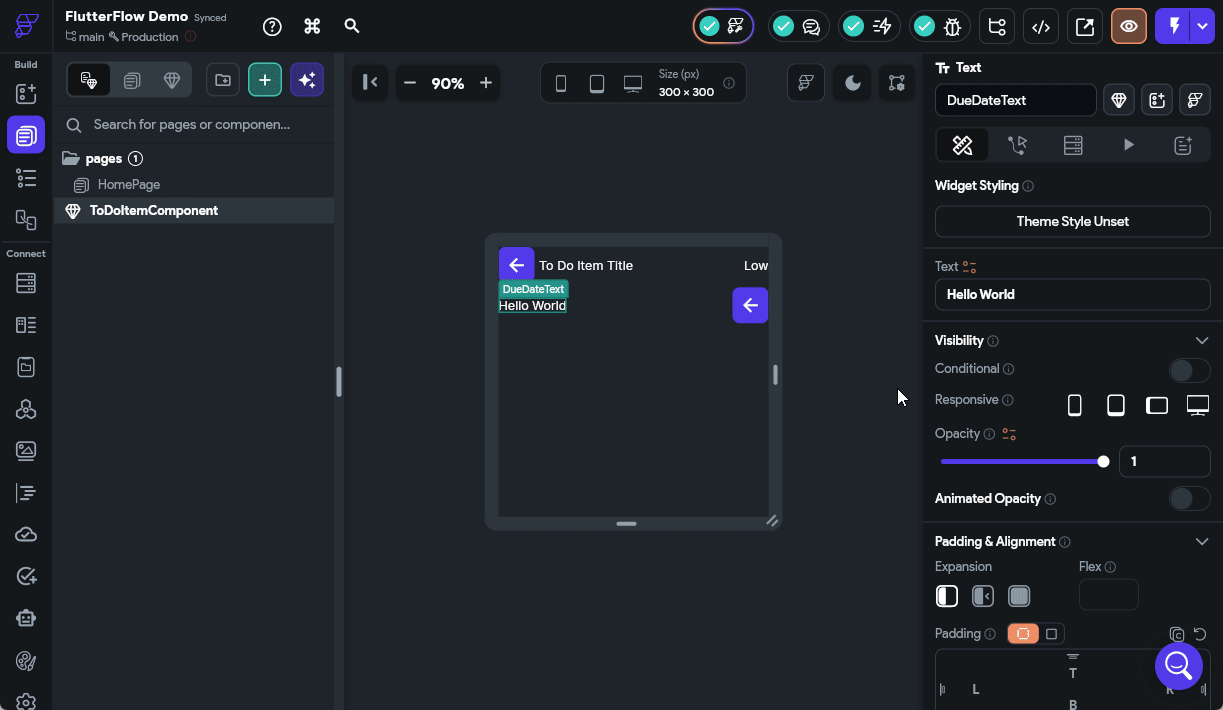Image resolution: width=1223 pixels, height=710 pixels.
Task: Open the dropdown arrow beside lightning button
Action: [x=1202, y=26]
